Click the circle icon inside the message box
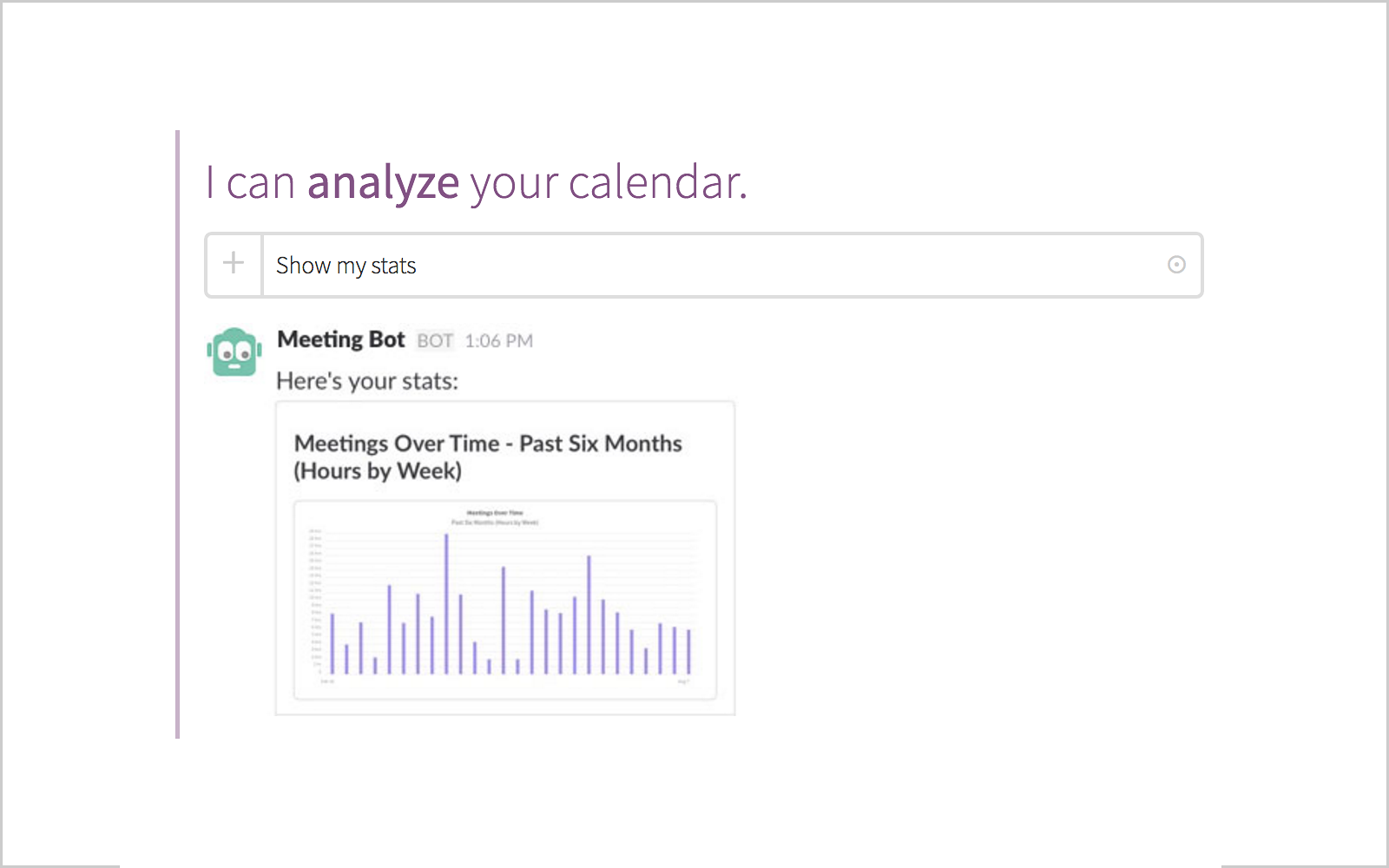Viewport: 1389px width, 868px height. 1176,265
